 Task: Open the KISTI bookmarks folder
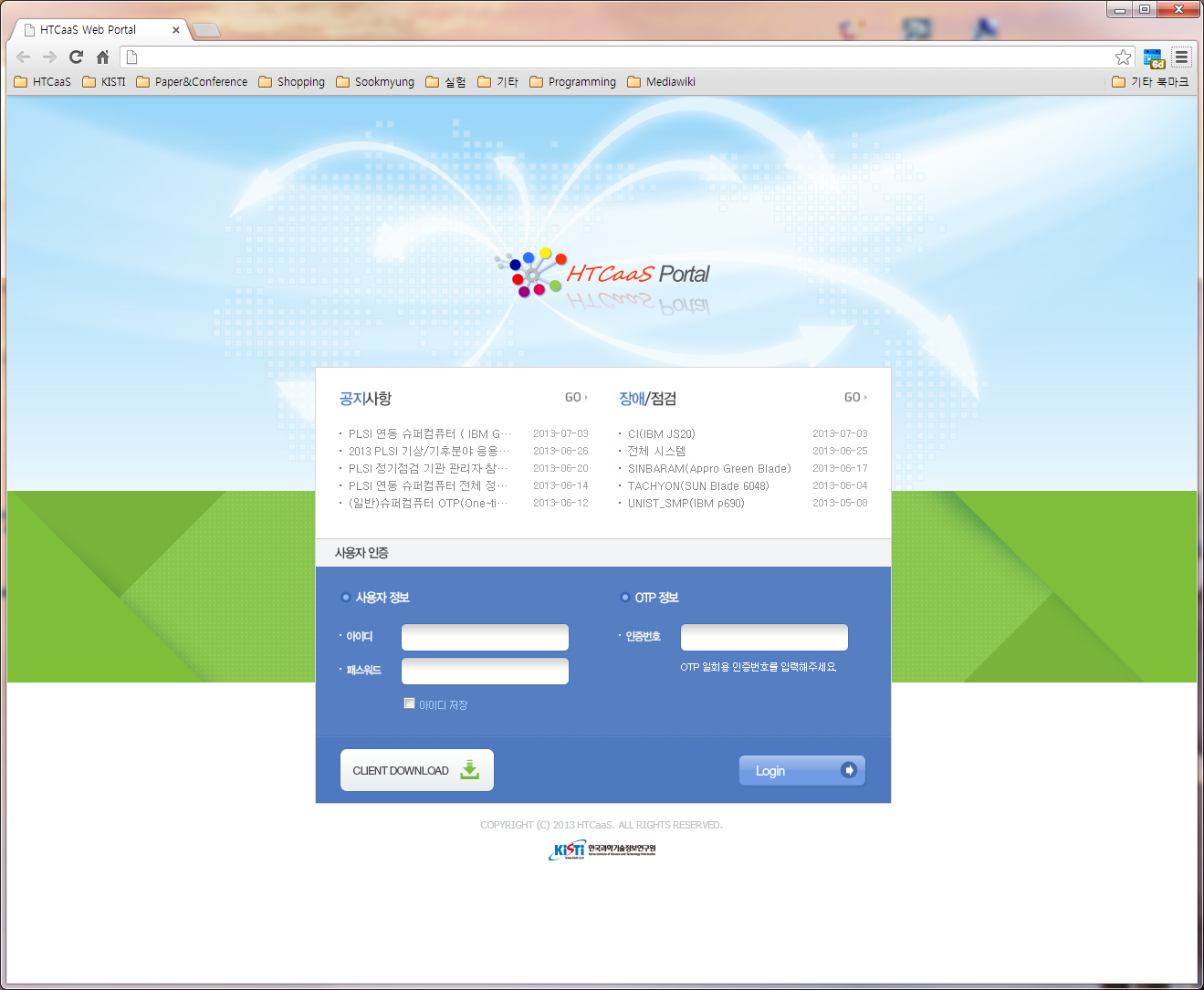coord(104,82)
